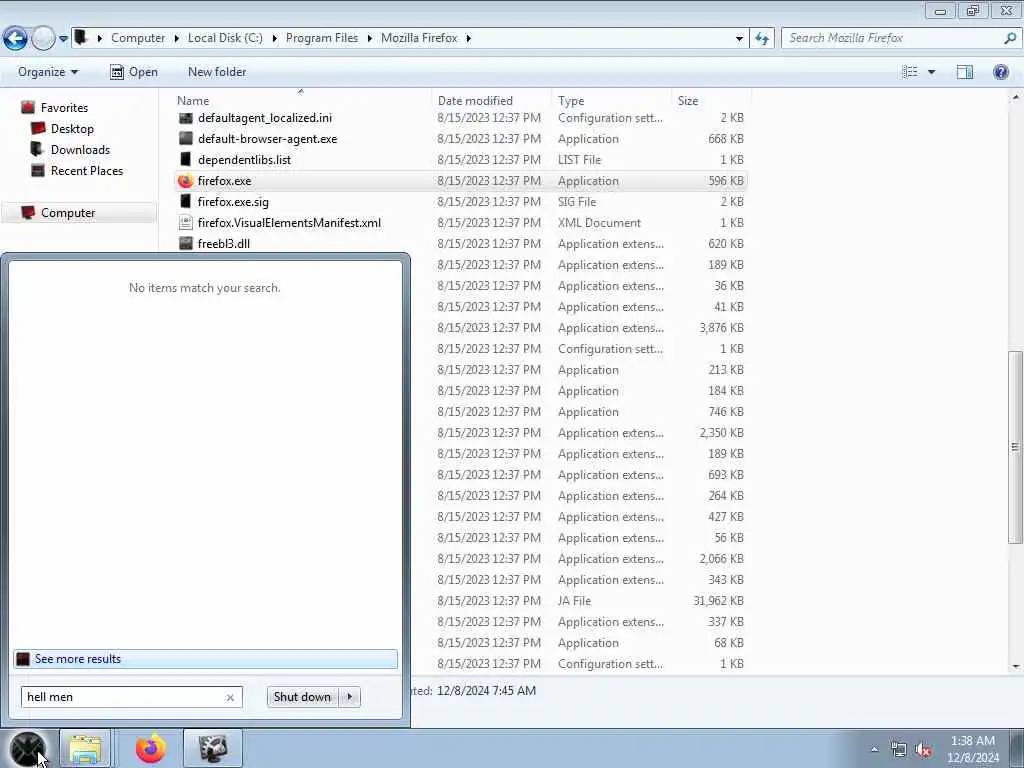Toggle the preview pane icon

pos(965,72)
